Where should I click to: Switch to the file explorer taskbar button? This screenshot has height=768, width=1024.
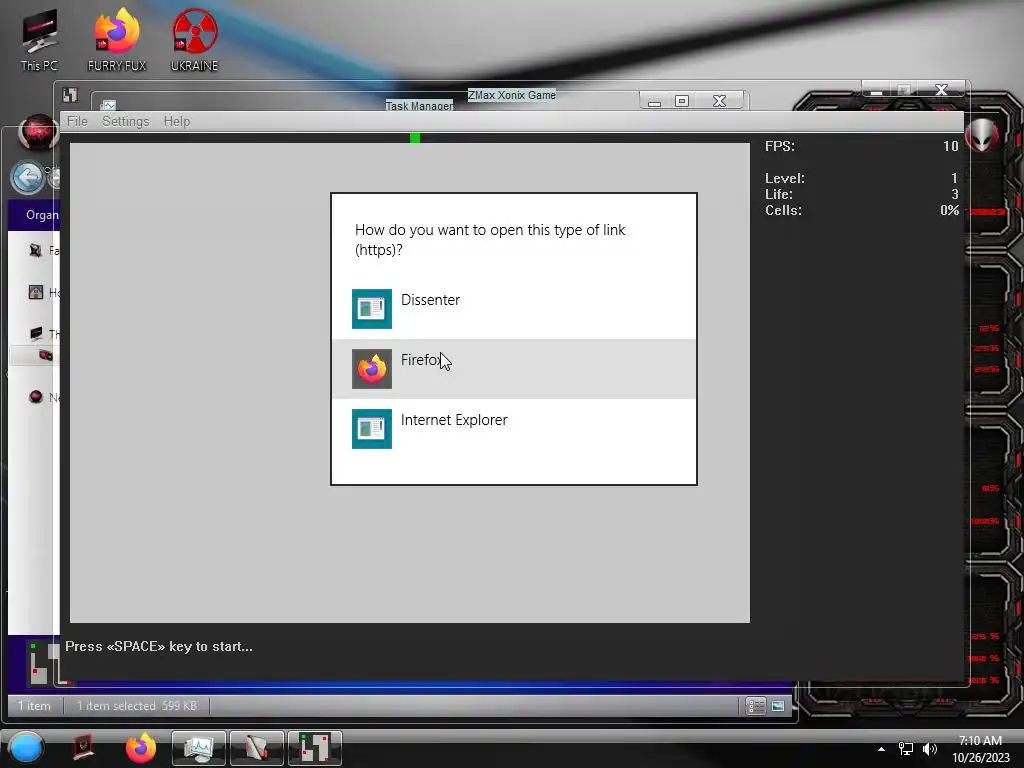pyautogui.click(x=257, y=748)
